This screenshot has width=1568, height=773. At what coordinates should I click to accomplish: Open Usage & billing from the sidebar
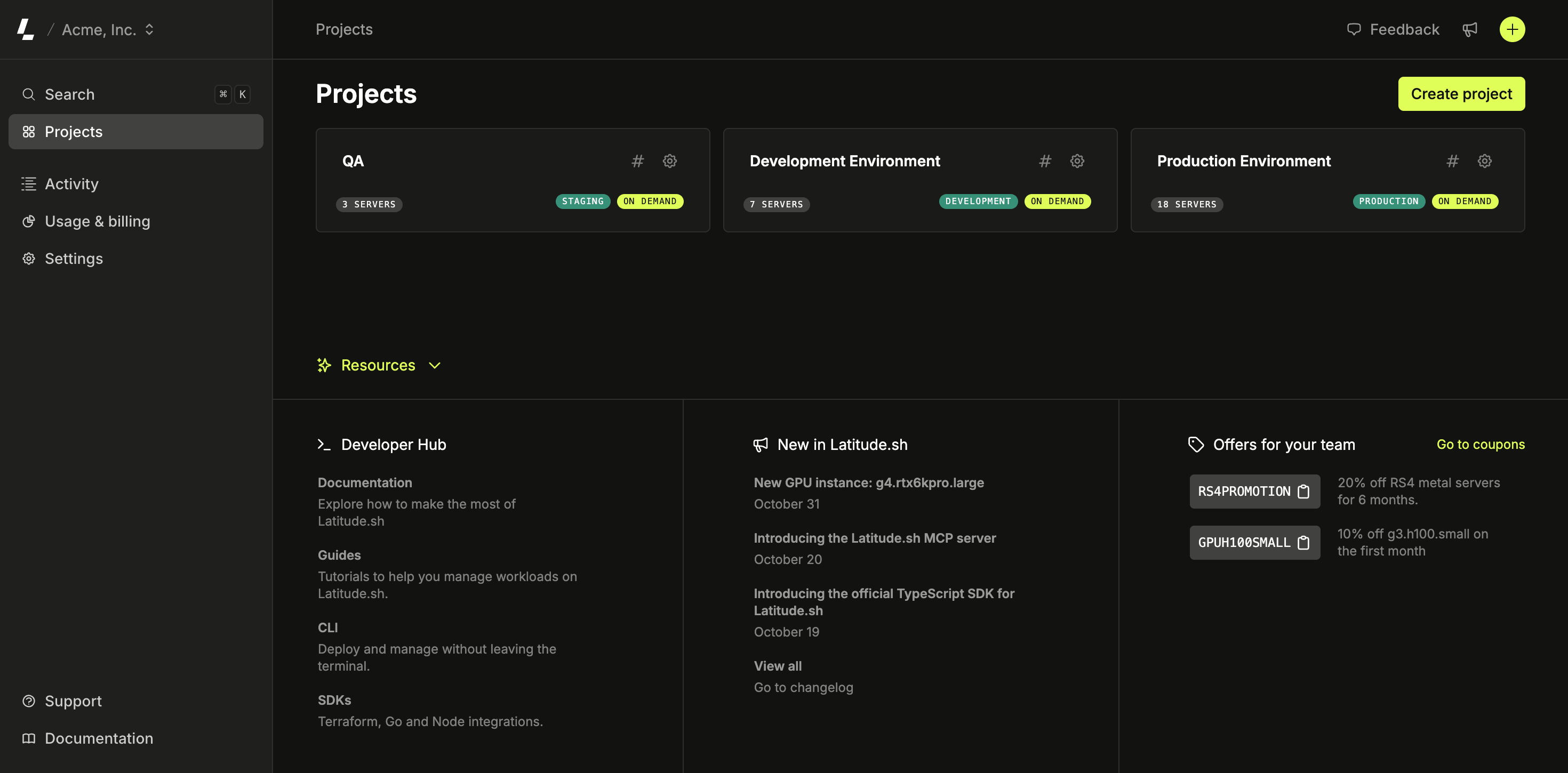[98, 221]
